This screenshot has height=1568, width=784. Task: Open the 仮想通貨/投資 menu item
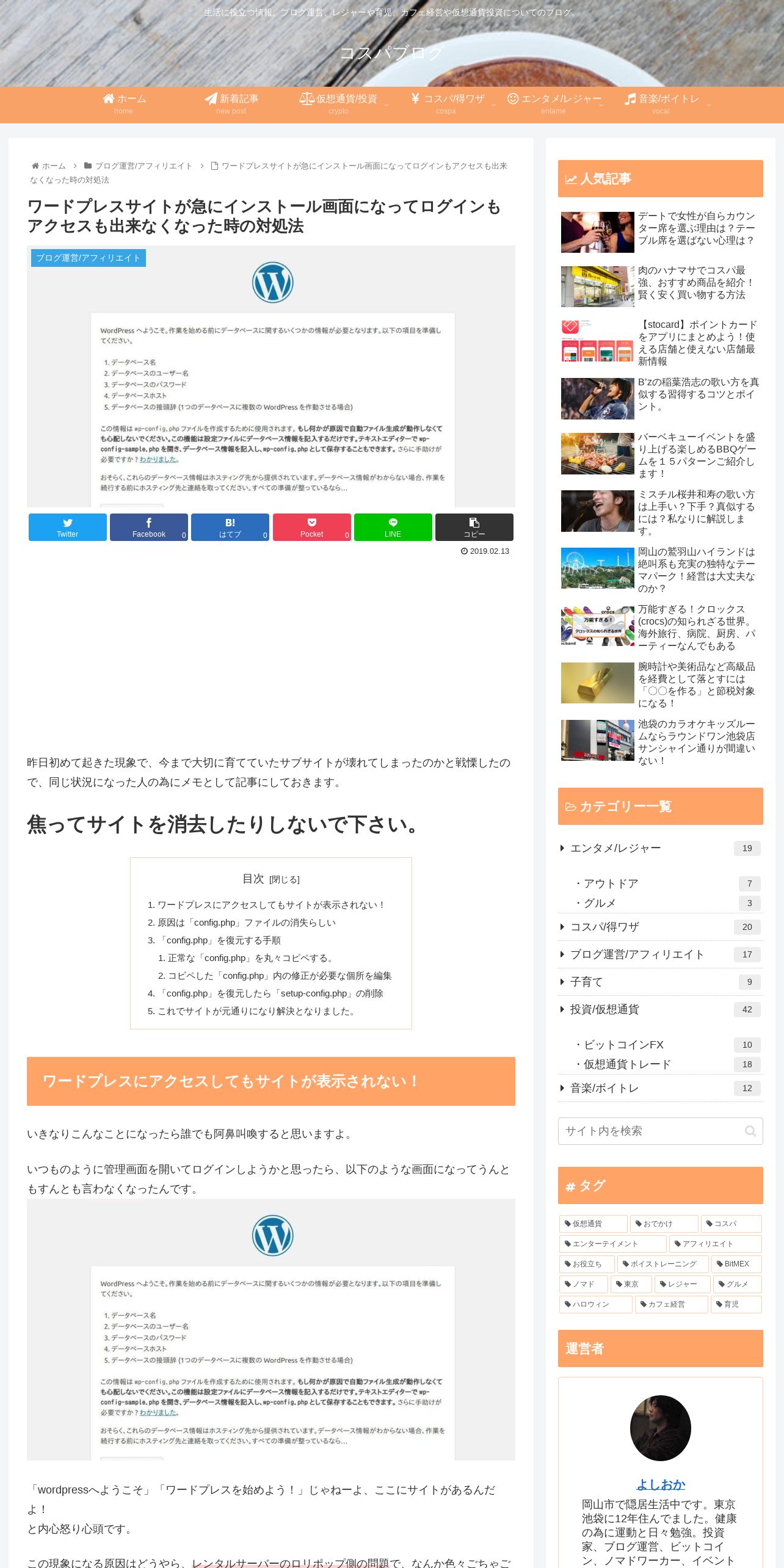(x=338, y=104)
